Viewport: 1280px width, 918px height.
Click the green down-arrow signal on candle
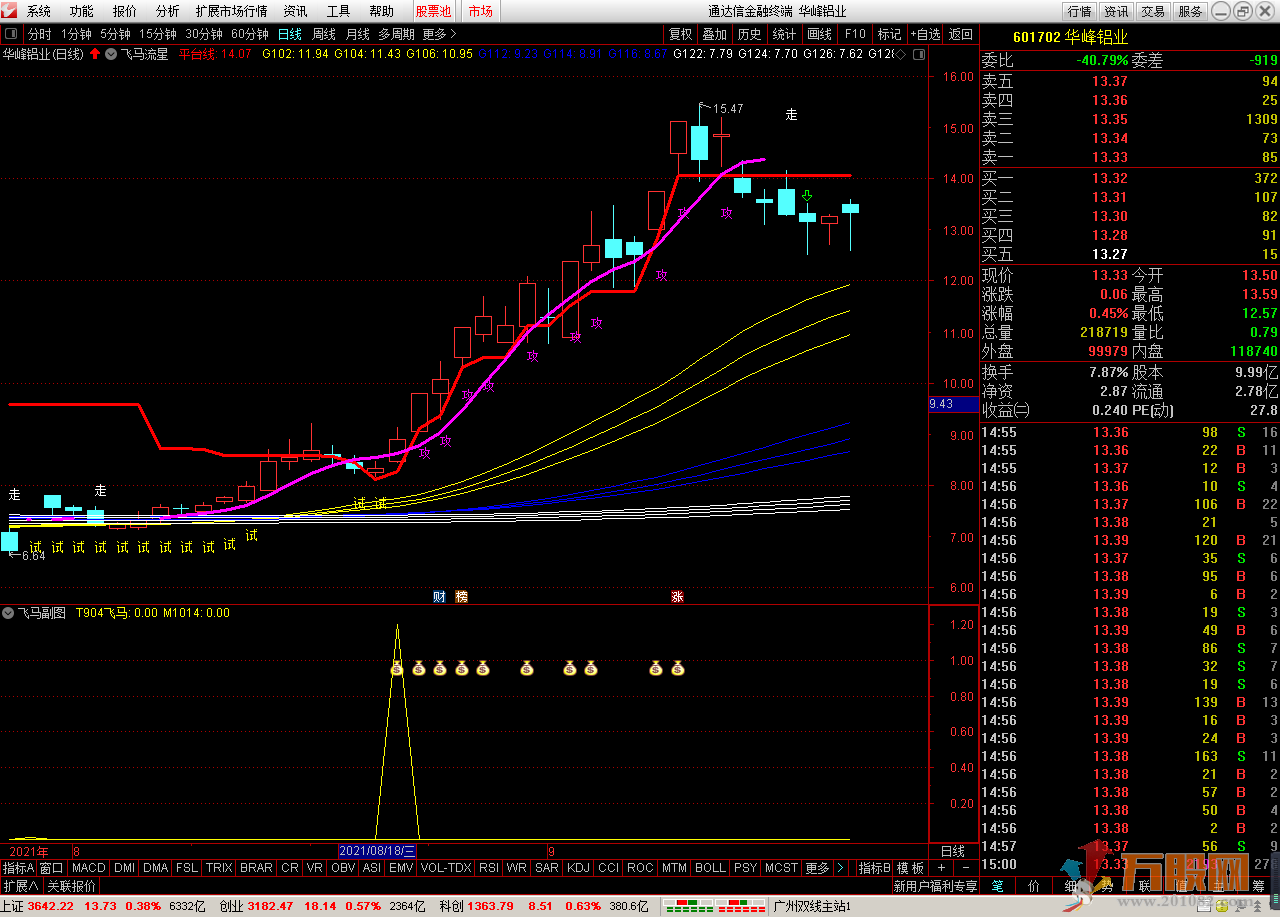806,196
